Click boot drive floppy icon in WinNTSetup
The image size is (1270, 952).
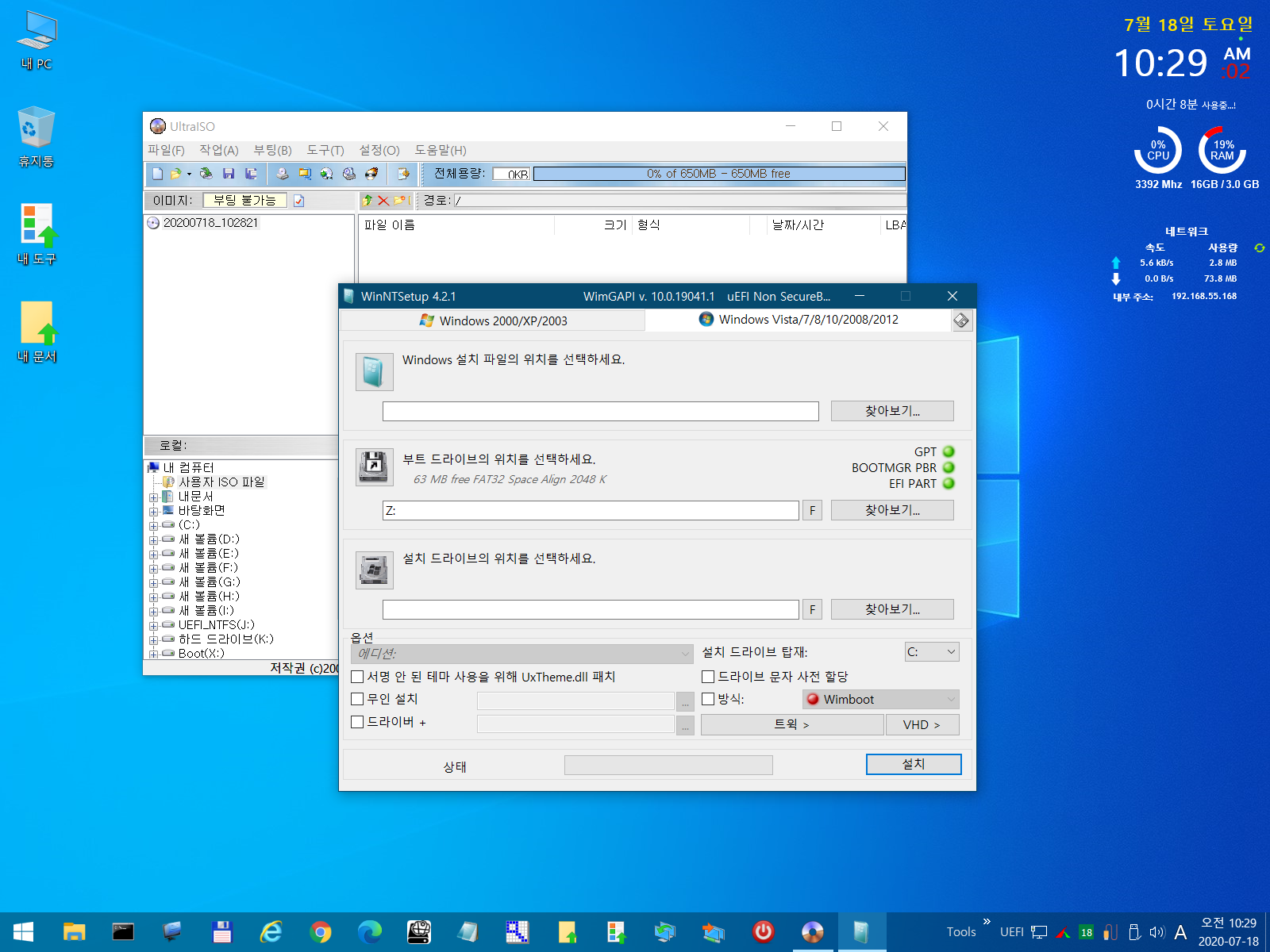point(374,467)
